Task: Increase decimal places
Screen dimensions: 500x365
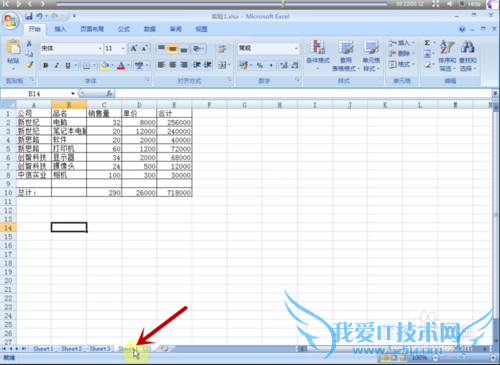Action: (x=284, y=65)
